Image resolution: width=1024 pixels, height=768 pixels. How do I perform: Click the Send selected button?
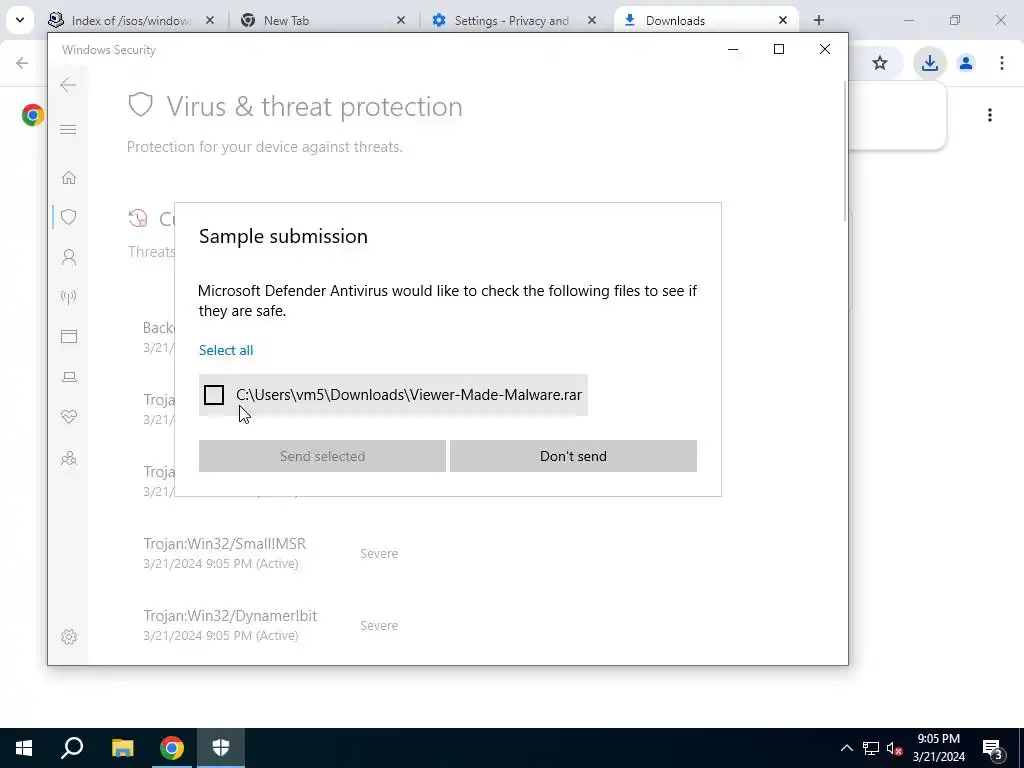(322, 456)
